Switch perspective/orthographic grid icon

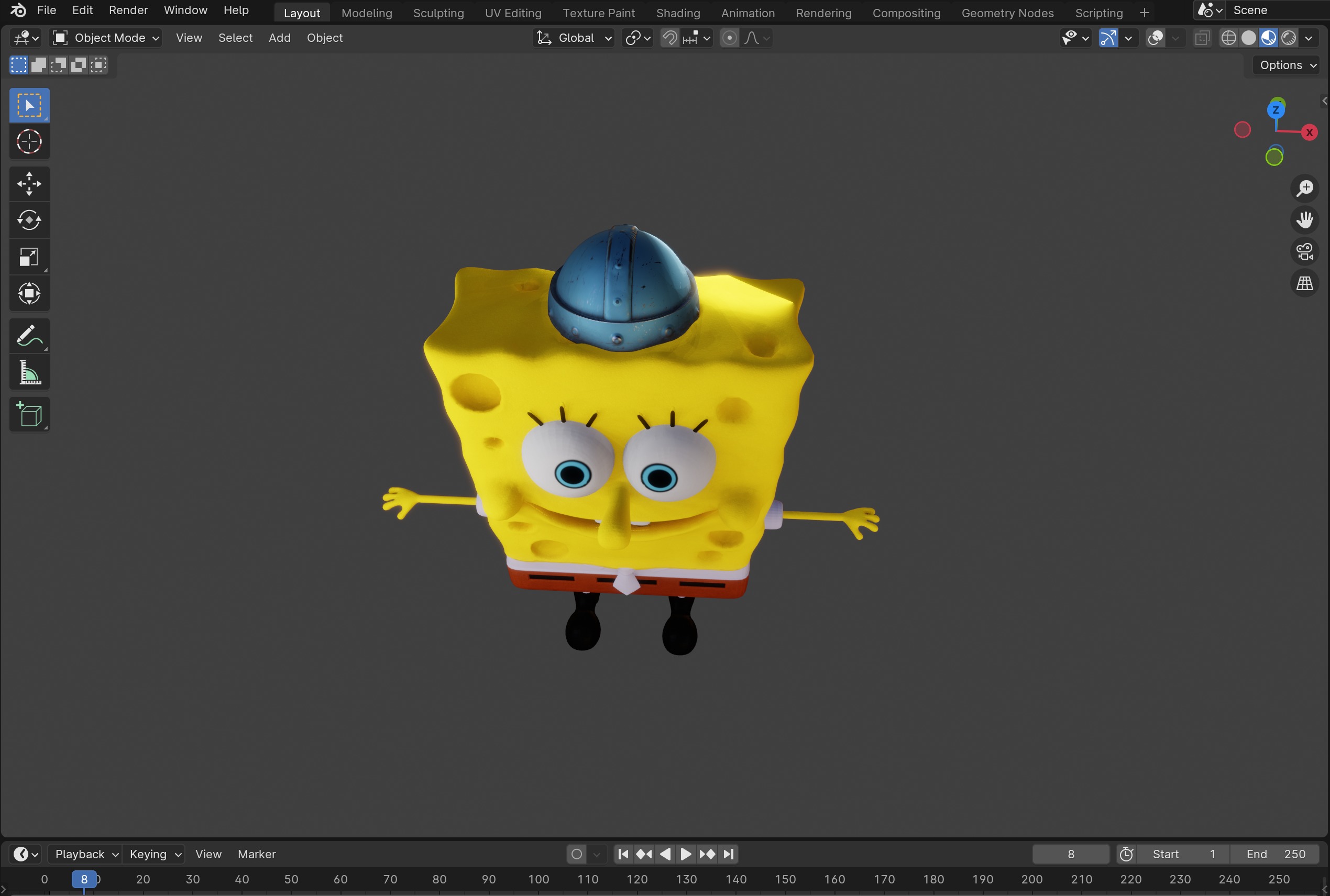pyautogui.click(x=1305, y=283)
